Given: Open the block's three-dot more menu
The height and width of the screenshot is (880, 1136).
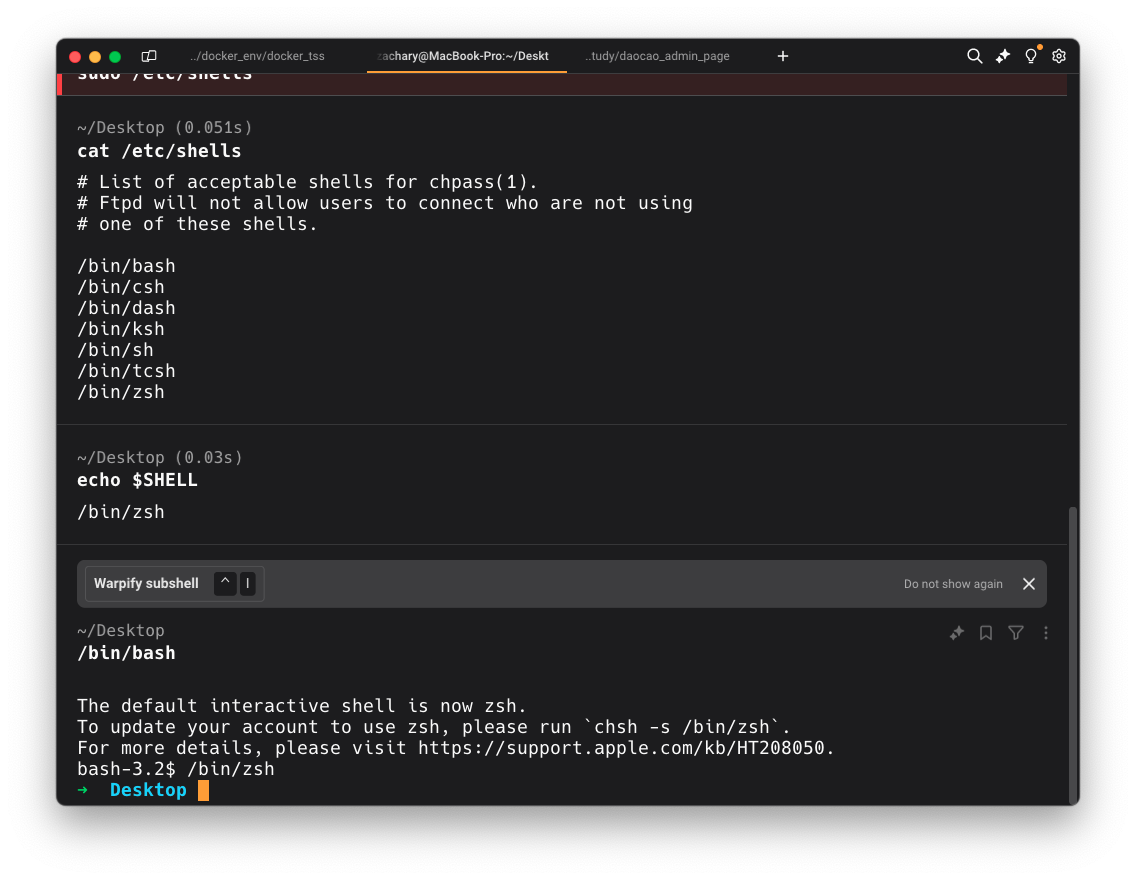Looking at the screenshot, I should [1046, 633].
